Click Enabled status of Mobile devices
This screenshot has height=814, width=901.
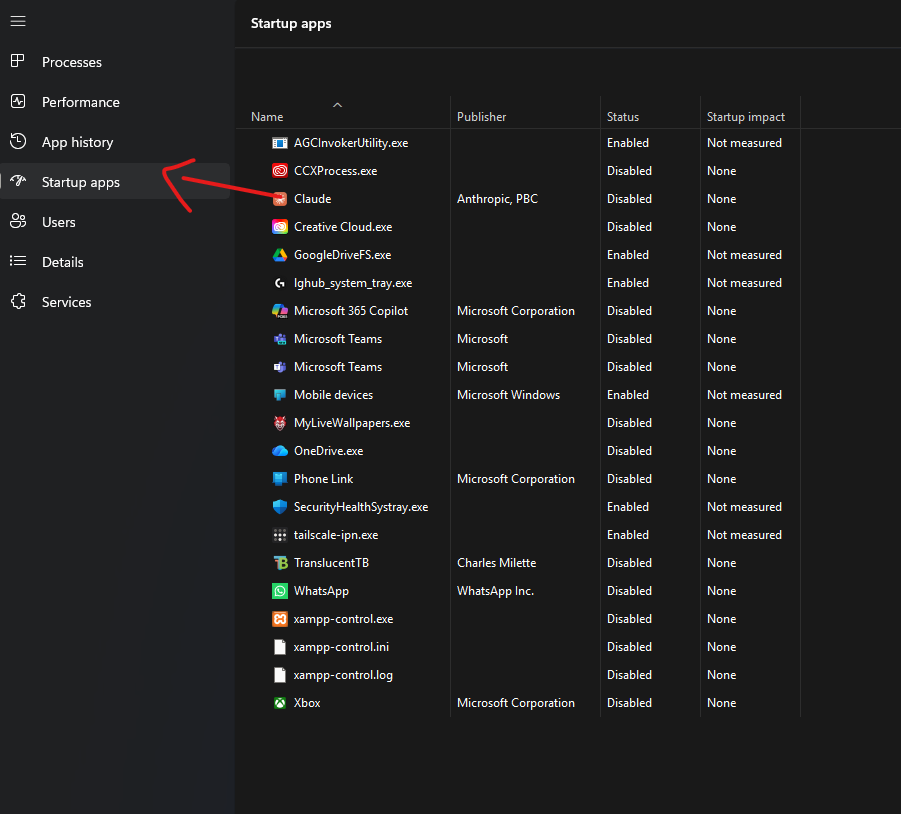pyautogui.click(x=627, y=395)
